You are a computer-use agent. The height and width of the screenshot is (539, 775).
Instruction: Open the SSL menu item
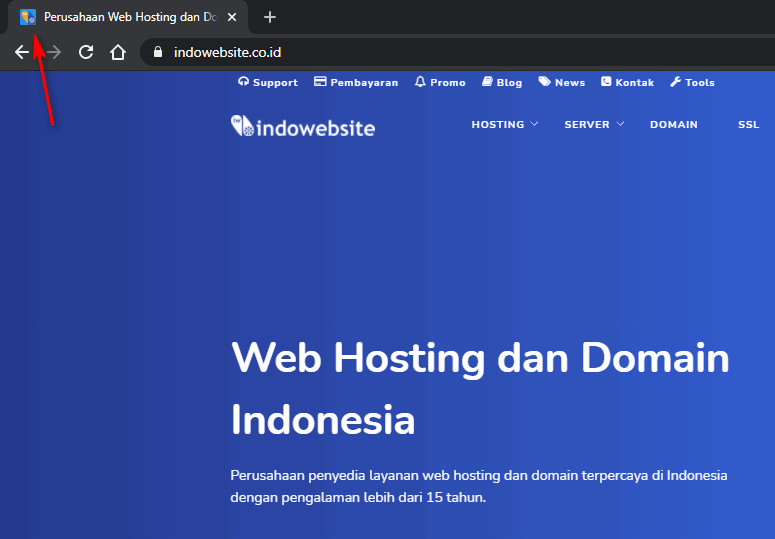[748, 124]
